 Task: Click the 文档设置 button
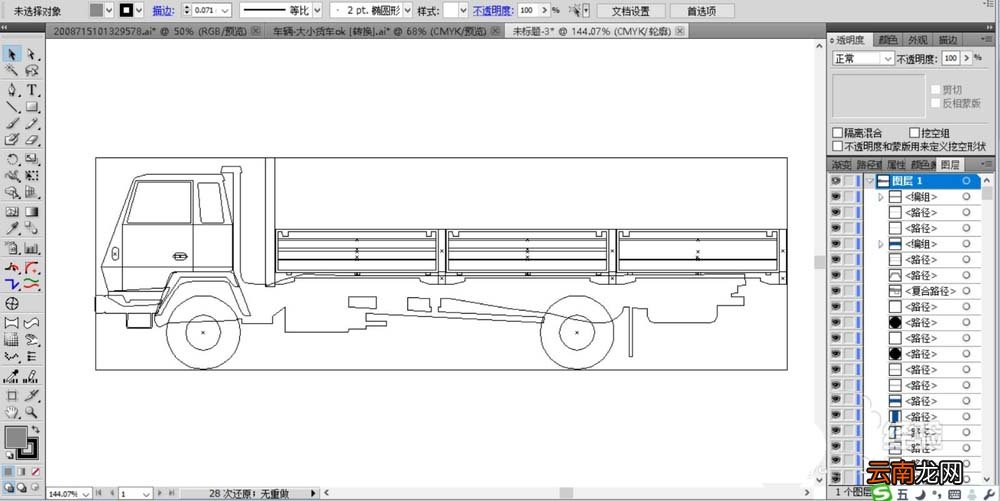[631, 11]
